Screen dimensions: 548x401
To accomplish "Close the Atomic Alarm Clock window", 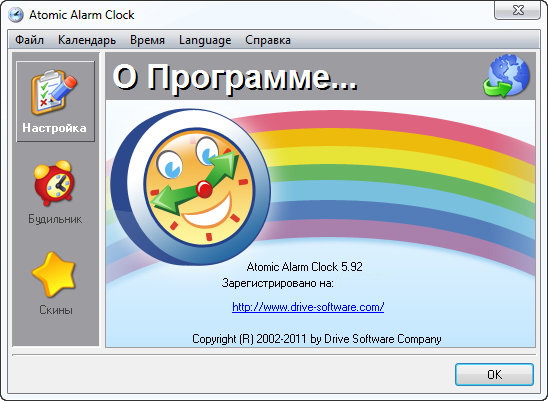I will pos(517,10).
